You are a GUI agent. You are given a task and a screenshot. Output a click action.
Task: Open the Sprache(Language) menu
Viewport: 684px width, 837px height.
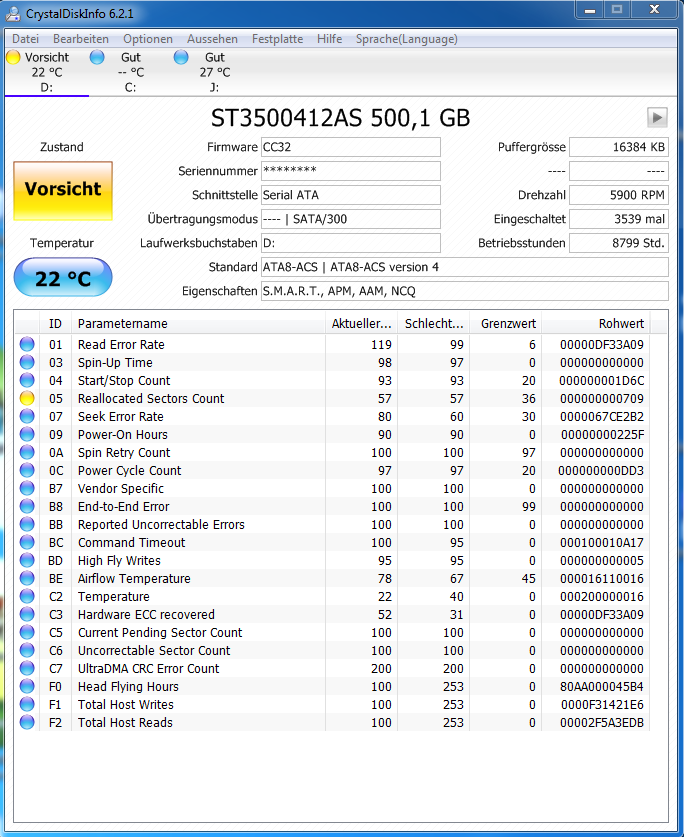click(406, 39)
